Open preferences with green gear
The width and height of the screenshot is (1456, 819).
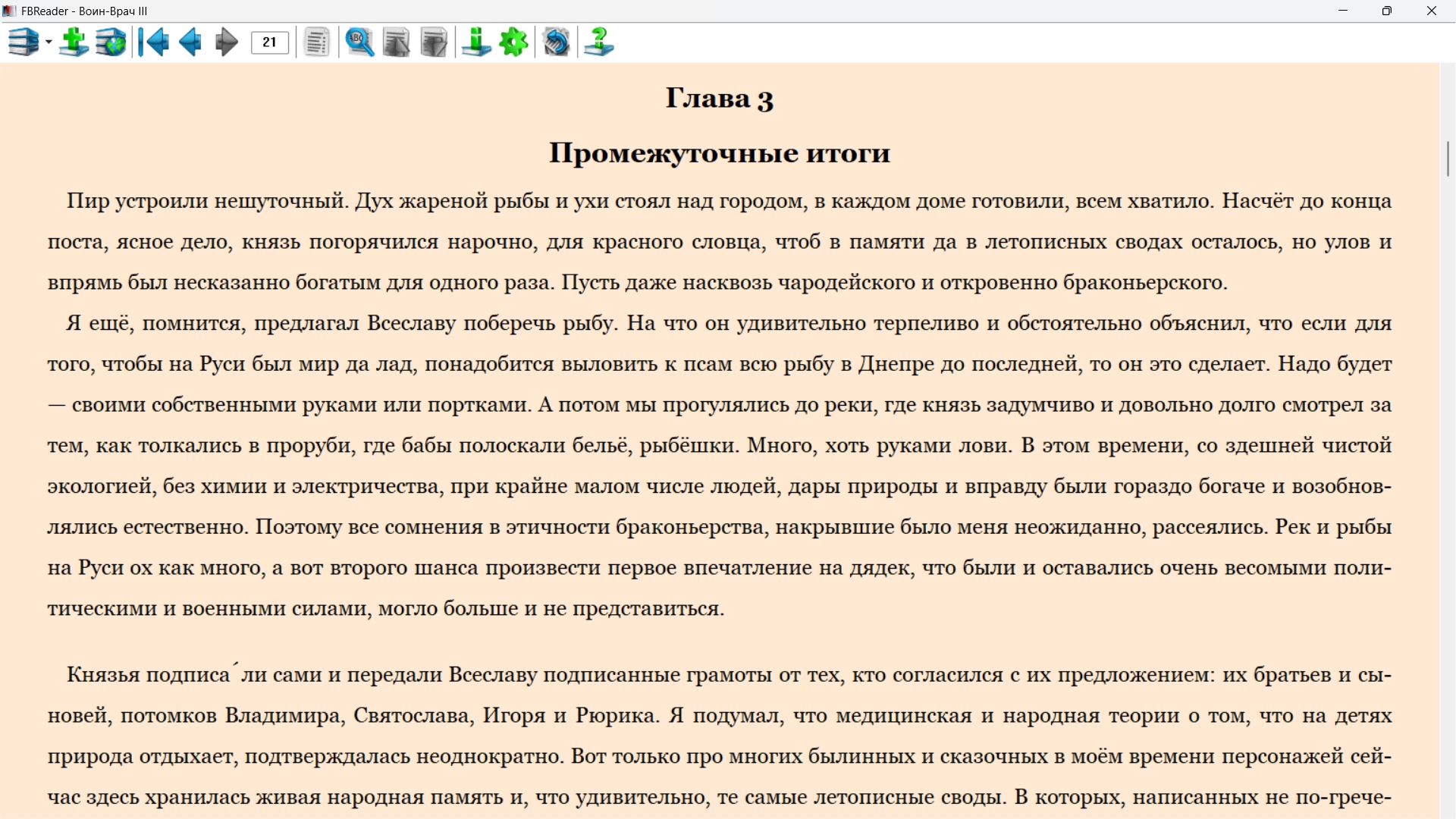tap(514, 42)
